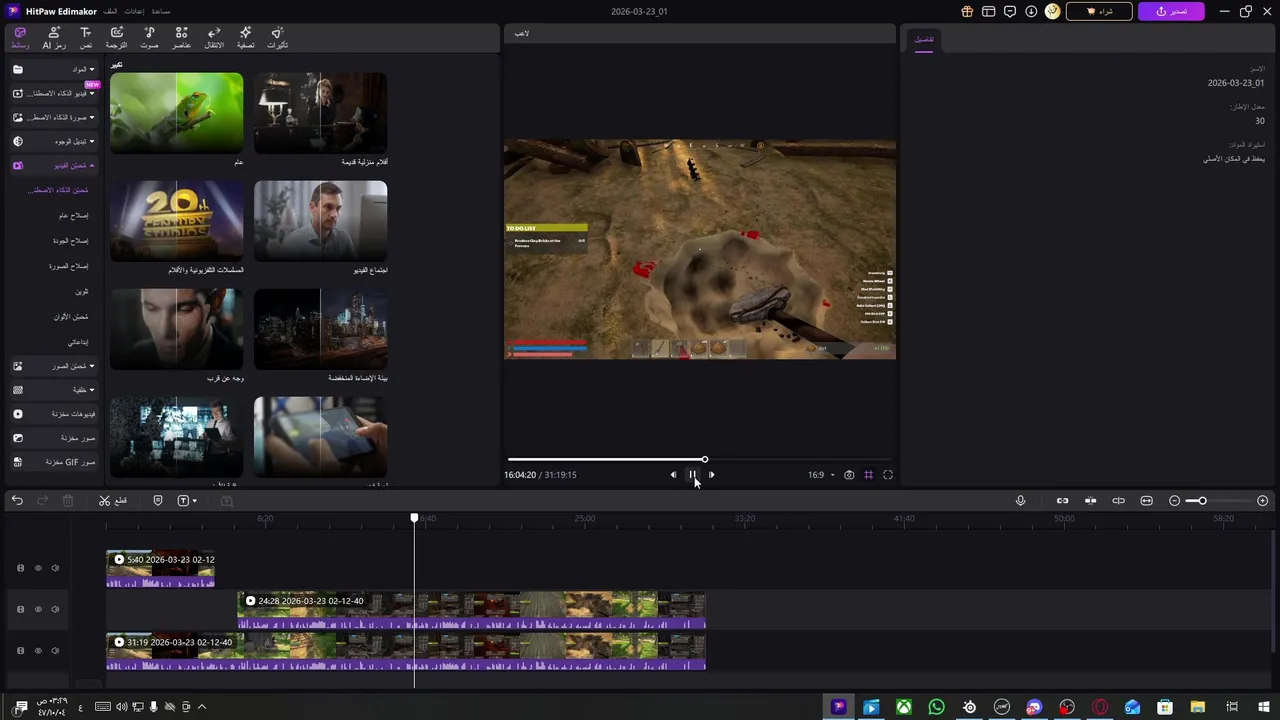Image resolution: width=1280 pixels, height=720 pixels.
Task: Expand the AI Image (صورة الذكاء) section
Action: pos(53,117)
